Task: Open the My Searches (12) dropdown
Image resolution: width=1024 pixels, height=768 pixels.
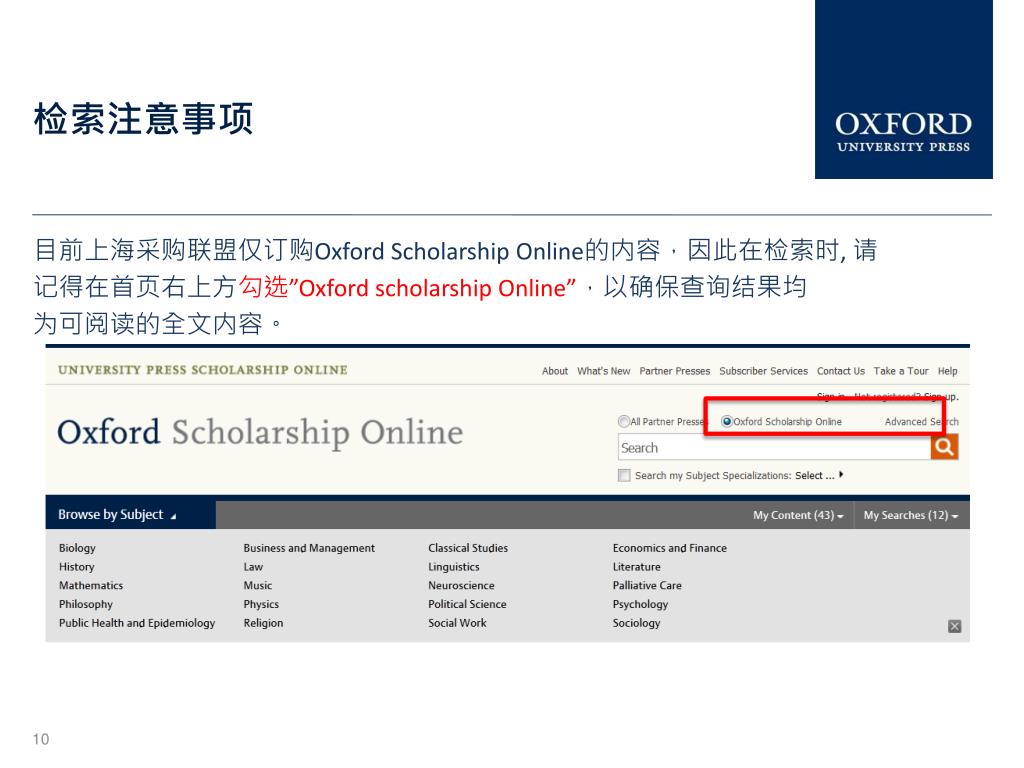Action: tap(910, 515)
